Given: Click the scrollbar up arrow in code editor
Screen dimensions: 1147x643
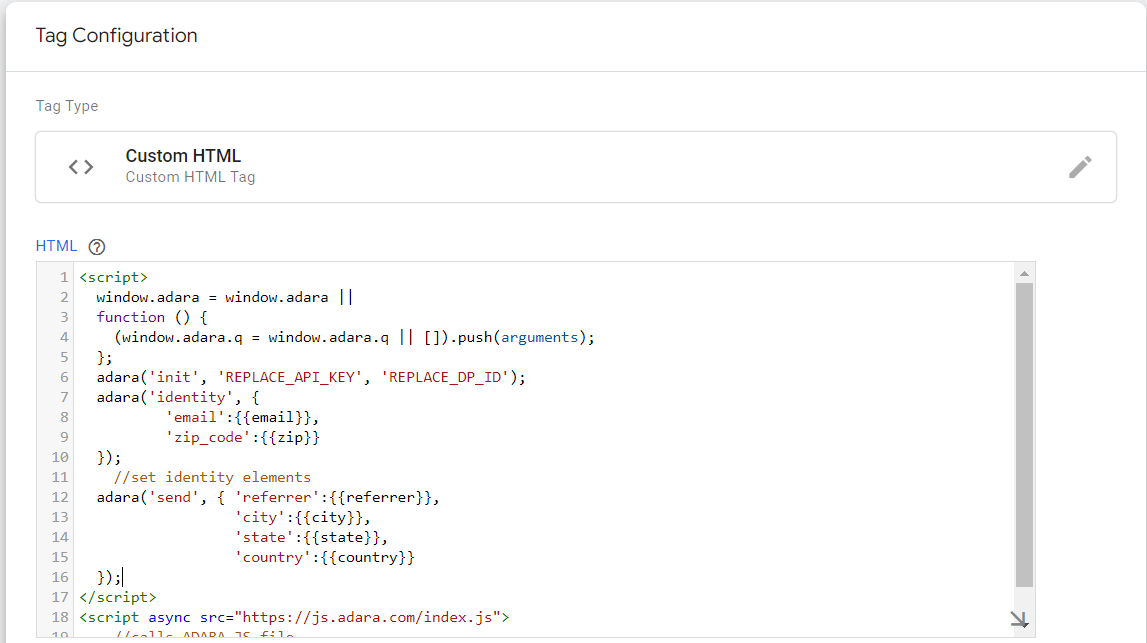Looking at the screenshot, I should (x=1024, y=274).
